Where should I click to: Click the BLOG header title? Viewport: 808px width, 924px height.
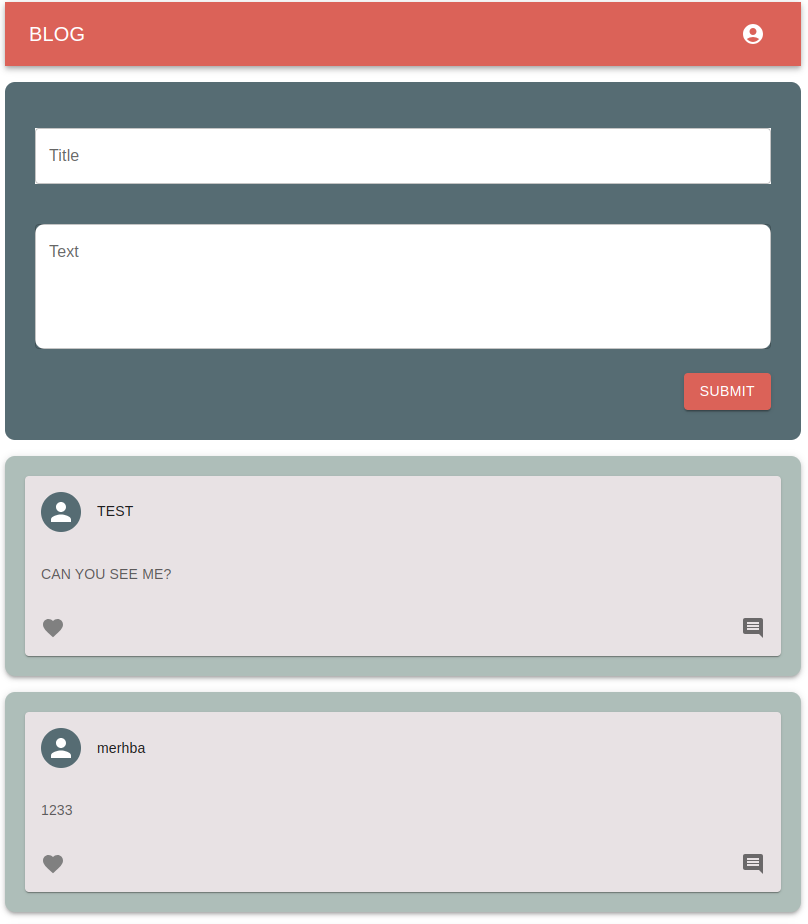[57, 34]
